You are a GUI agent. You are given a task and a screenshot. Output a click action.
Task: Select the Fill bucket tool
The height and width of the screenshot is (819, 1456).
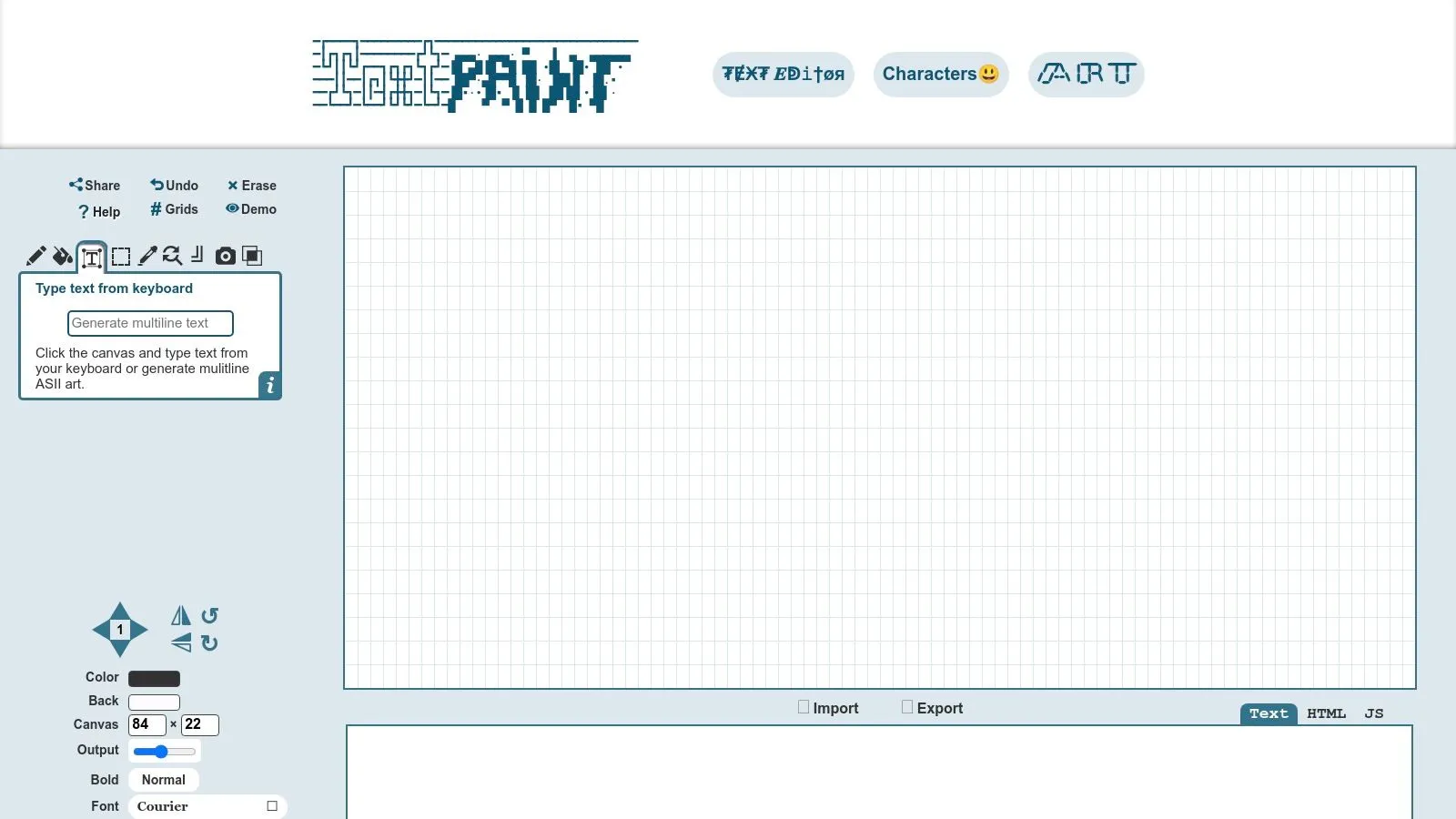(x=63, y=256)
